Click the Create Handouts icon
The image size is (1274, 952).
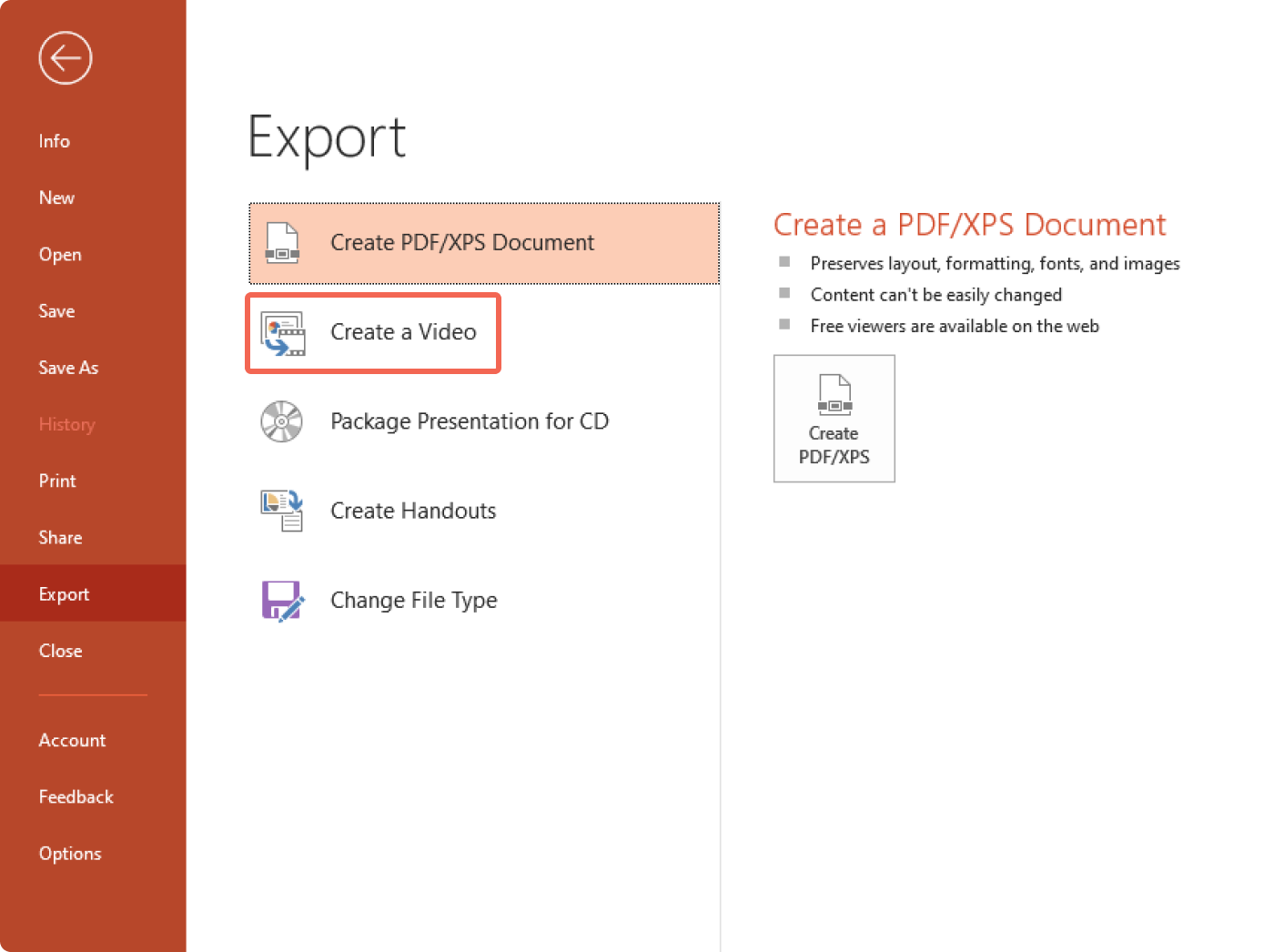pyautogui.click(x=282, y=511)
